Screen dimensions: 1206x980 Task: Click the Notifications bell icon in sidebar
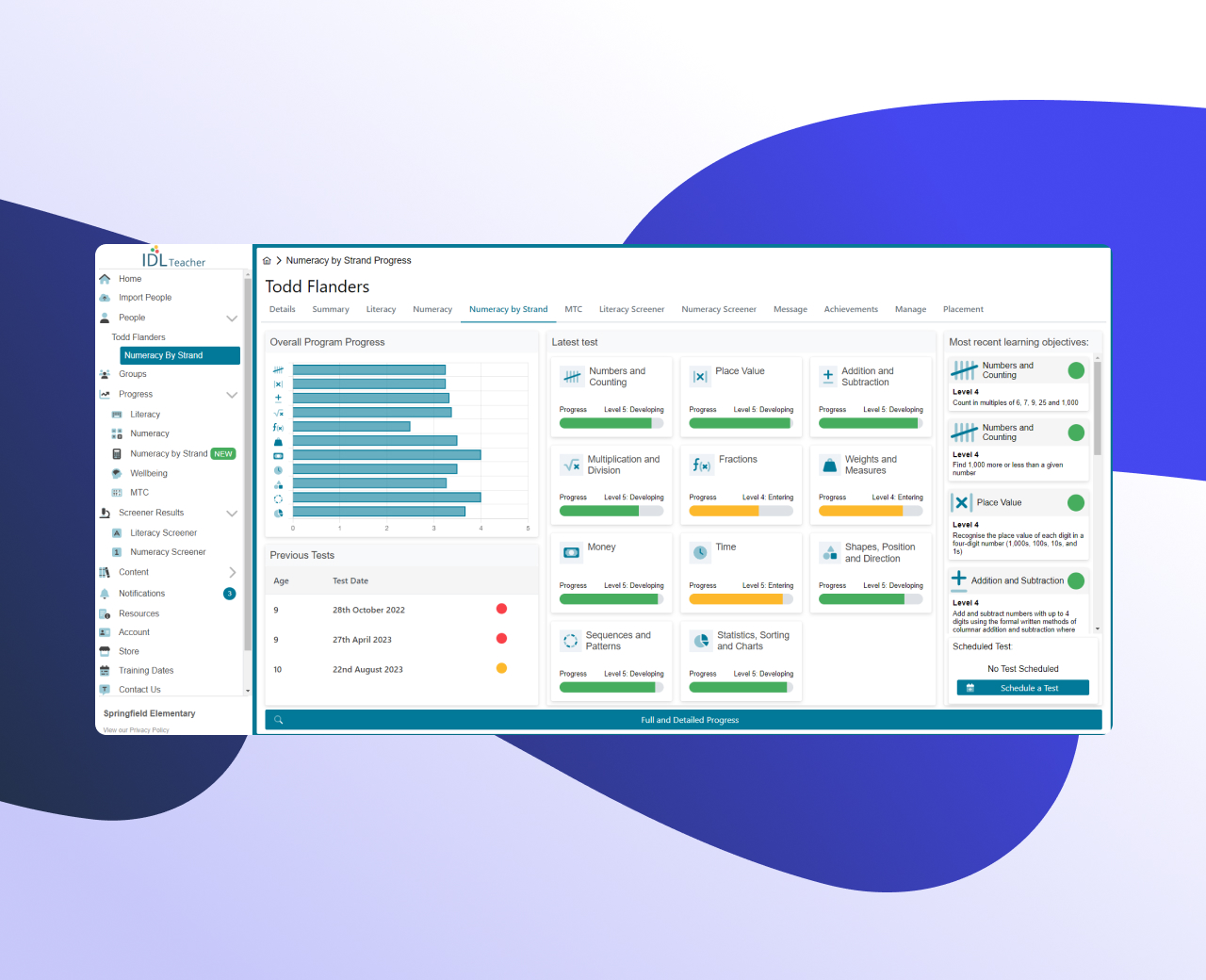[105, 594]
